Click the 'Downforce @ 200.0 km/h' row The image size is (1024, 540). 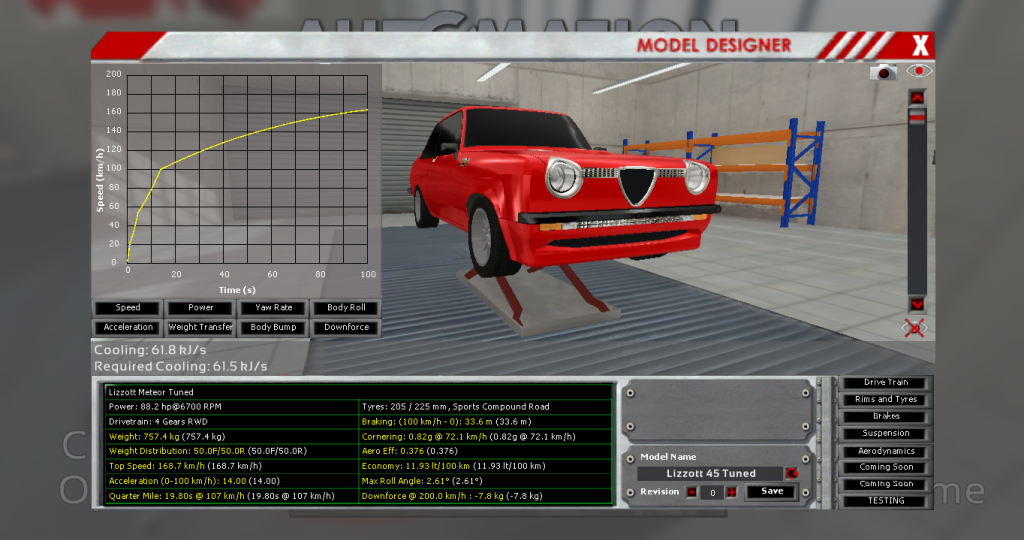486,496
